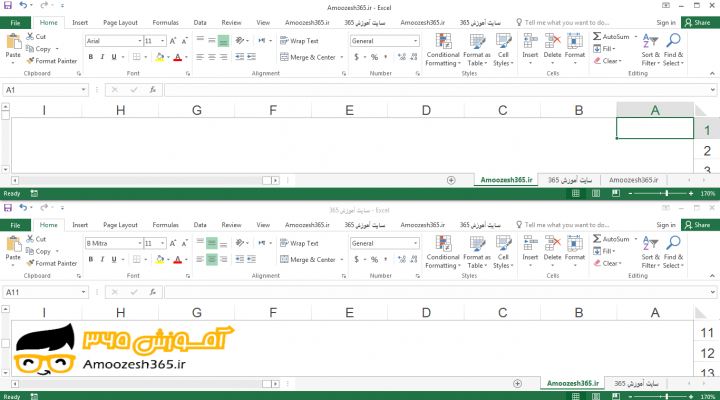720x400 pixels.
Task: Open Conditional Formatting in top window
Action: (x=443, y=50)
